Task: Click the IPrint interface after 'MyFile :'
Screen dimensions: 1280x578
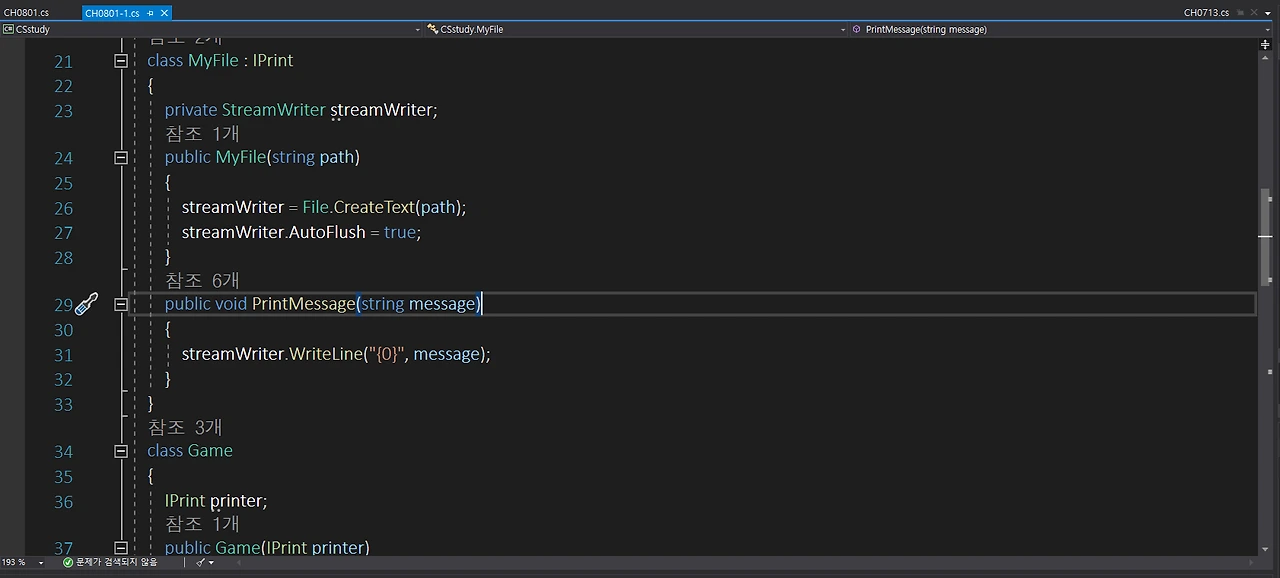Action: point(273,61)
